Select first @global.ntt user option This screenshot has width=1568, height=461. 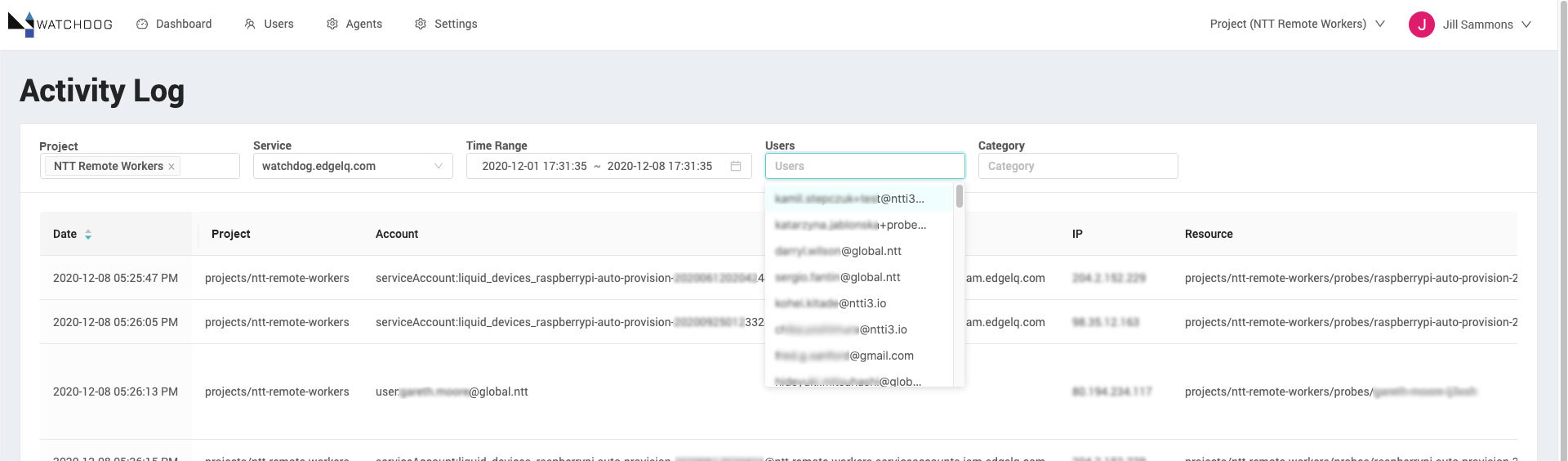click(859, 251)
